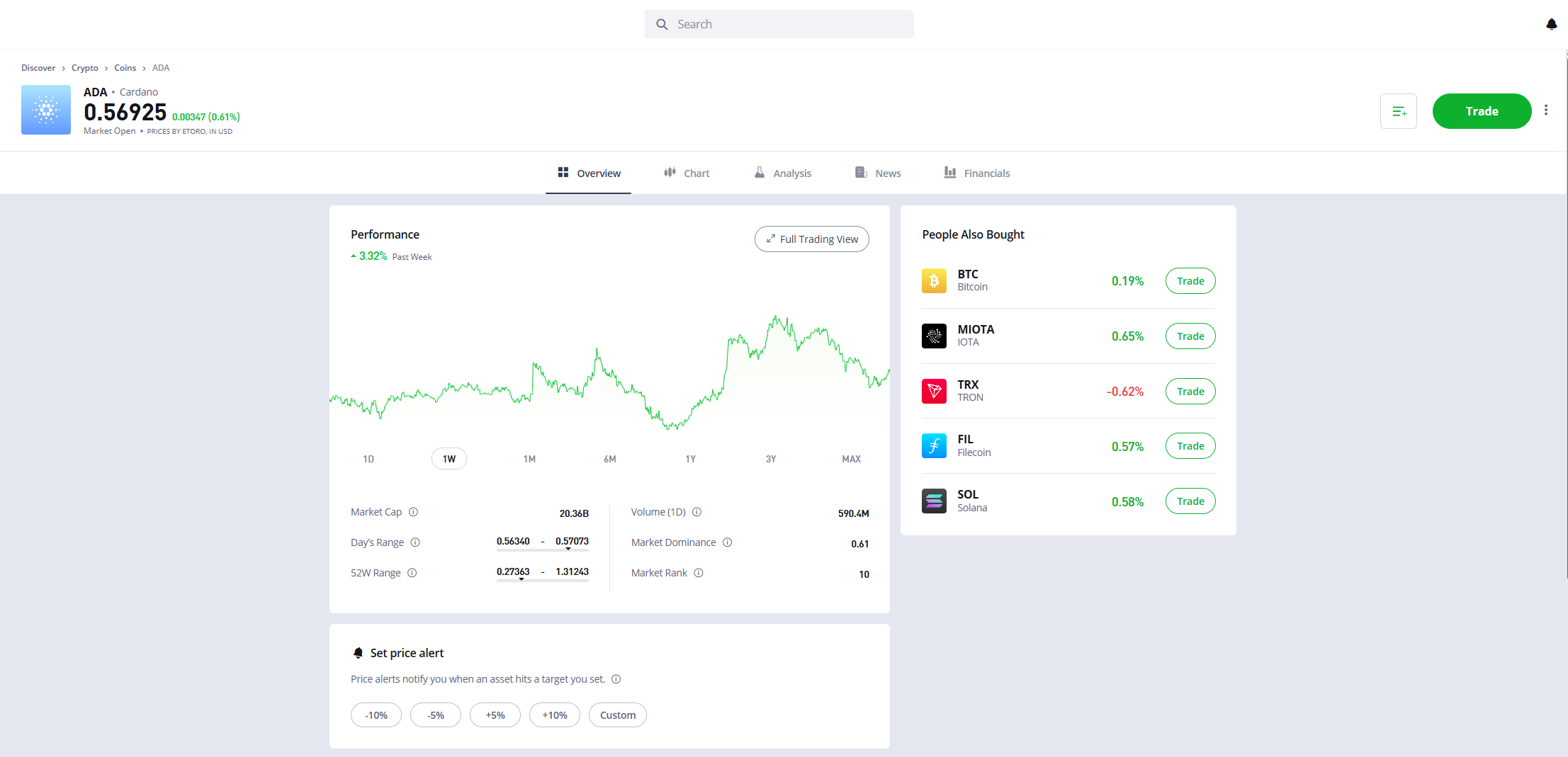
Task: Trade SOL Solana
Action: (1190, 501)
